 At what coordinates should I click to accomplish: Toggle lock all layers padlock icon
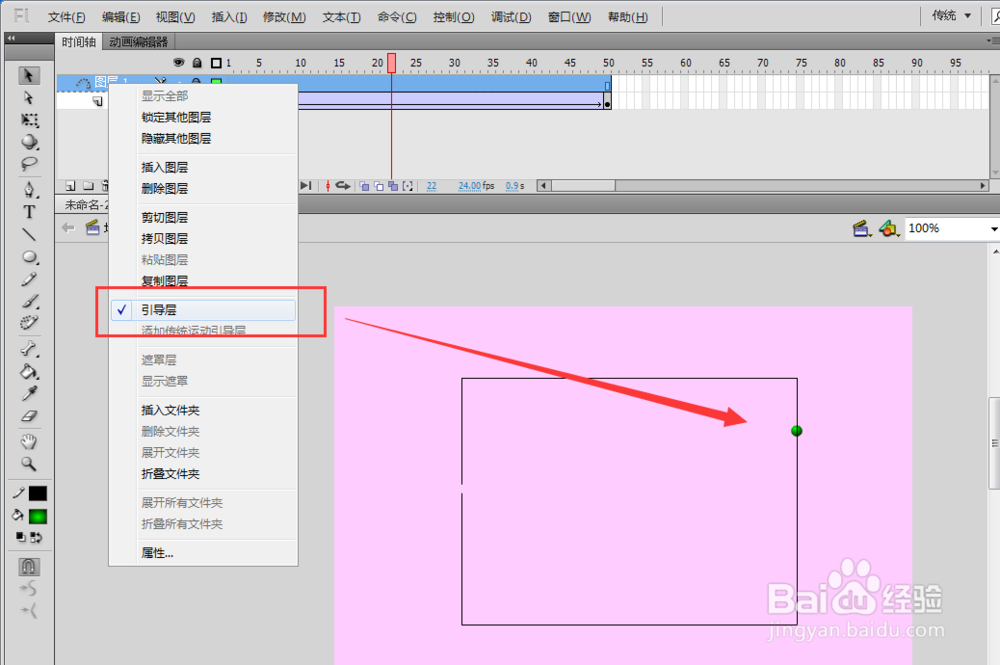[x=197, y=62]
